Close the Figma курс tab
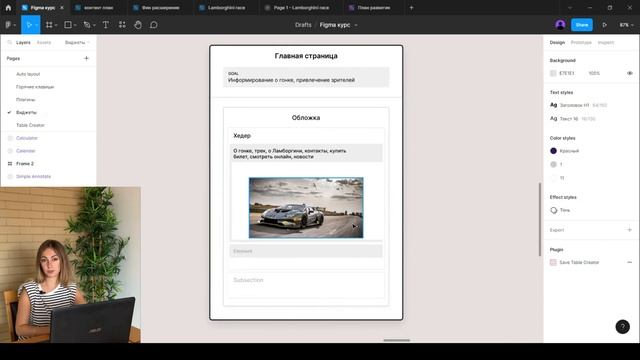This screenshot has height=360, width=640. pos(62,8)
